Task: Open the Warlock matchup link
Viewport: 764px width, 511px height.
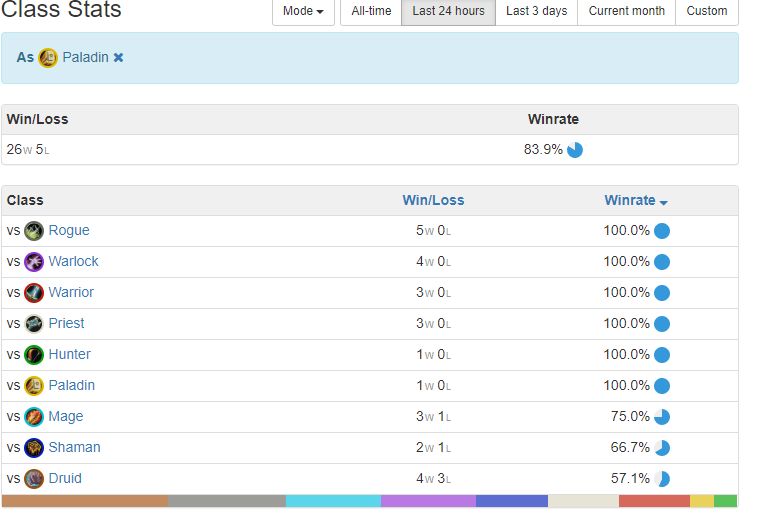Action: 73,262
